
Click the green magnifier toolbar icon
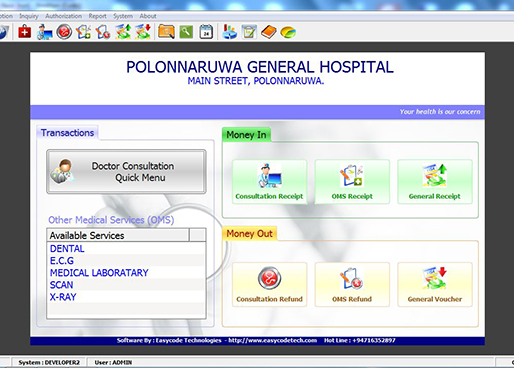(x=186, y=32)
